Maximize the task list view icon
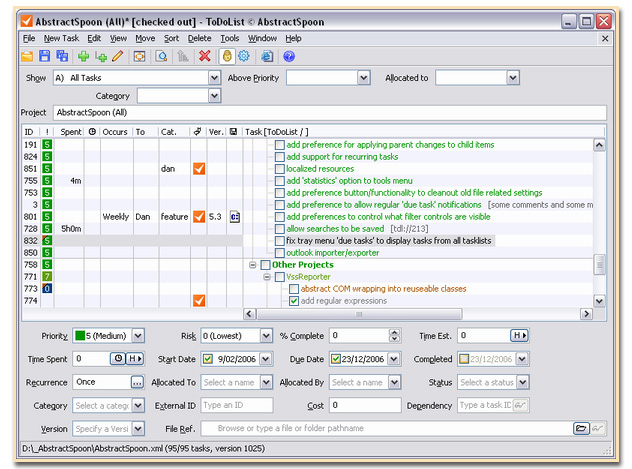632x469 pixels. (x=139, y=56)
